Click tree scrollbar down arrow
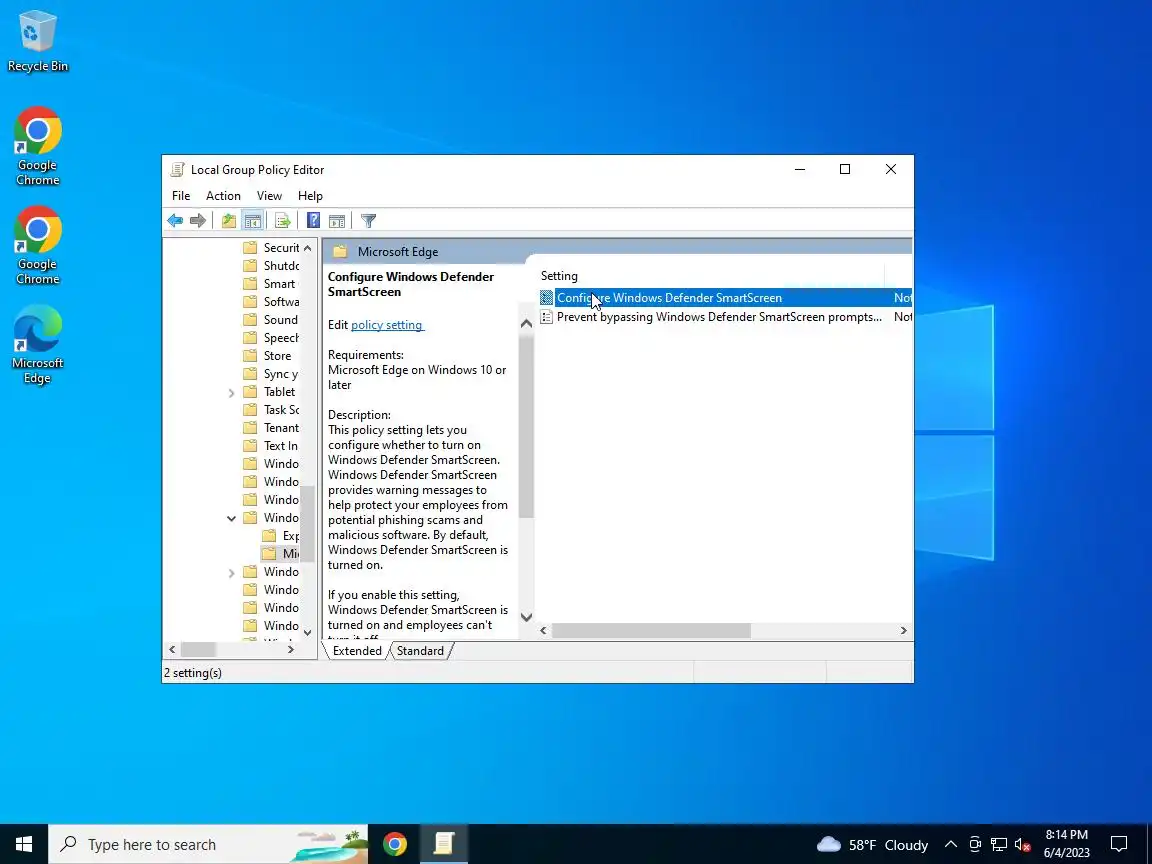 308,633
